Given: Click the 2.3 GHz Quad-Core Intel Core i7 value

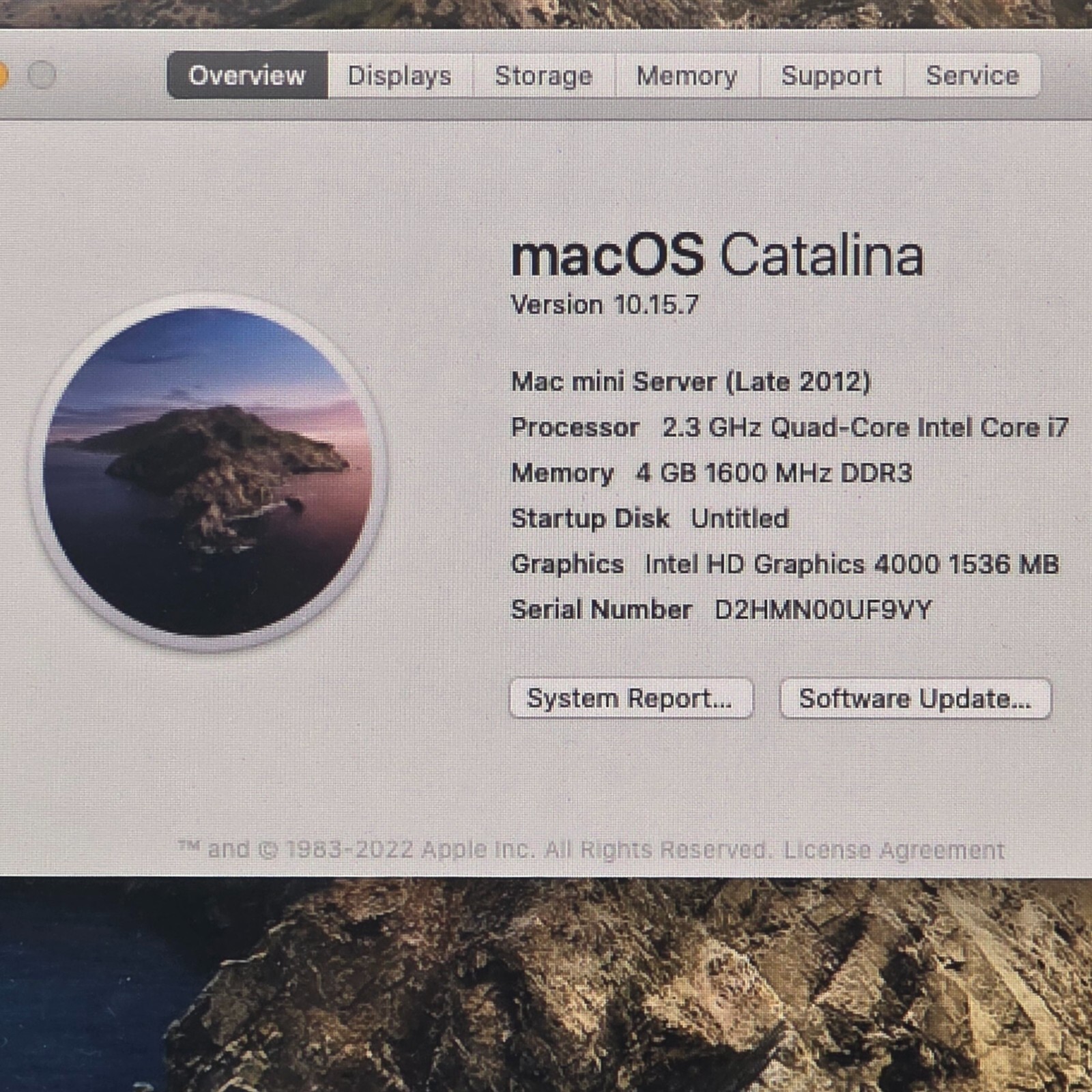Looking at the screenshot, I should (x=865, y=428).
